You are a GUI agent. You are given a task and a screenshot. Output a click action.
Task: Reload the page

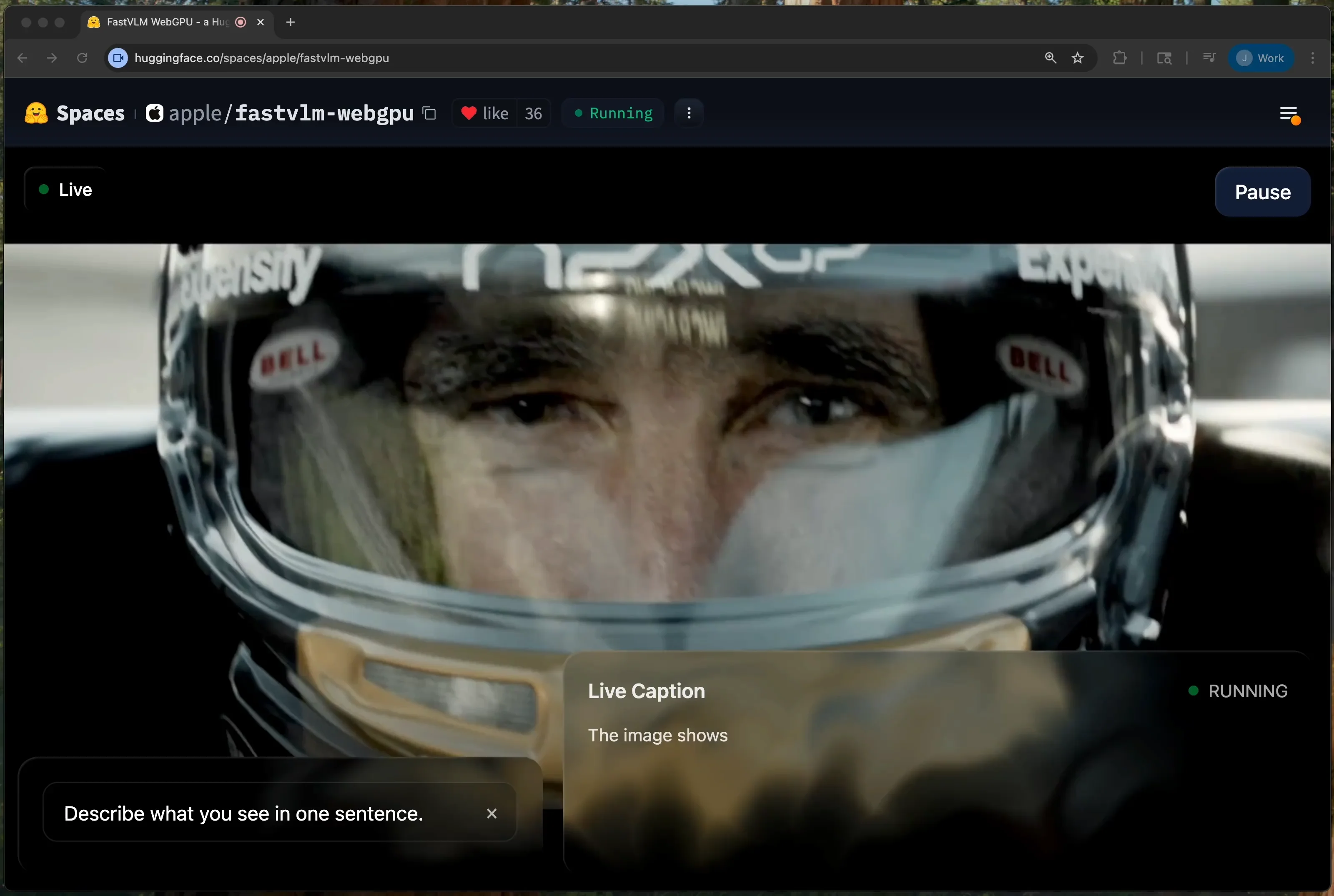tap(82, 58)
